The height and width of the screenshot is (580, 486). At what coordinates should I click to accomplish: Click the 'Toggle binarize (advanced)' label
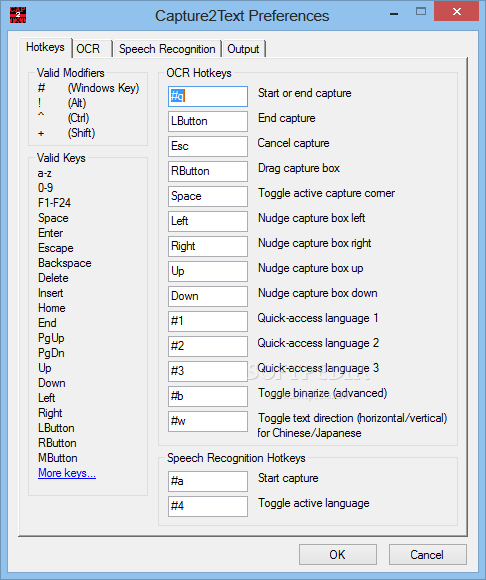(x=323, y=393)
